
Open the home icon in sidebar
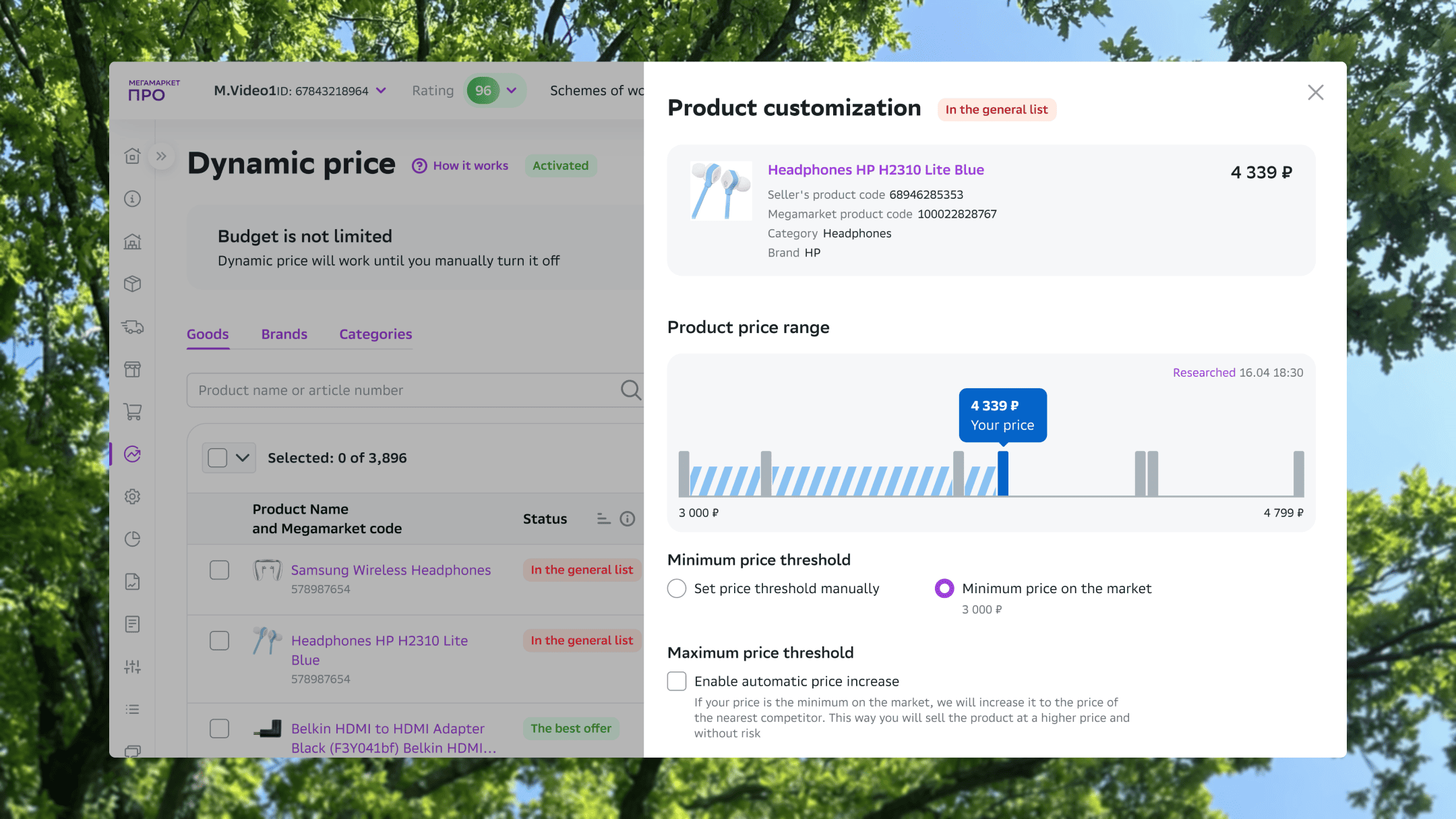tap(132, 156)
